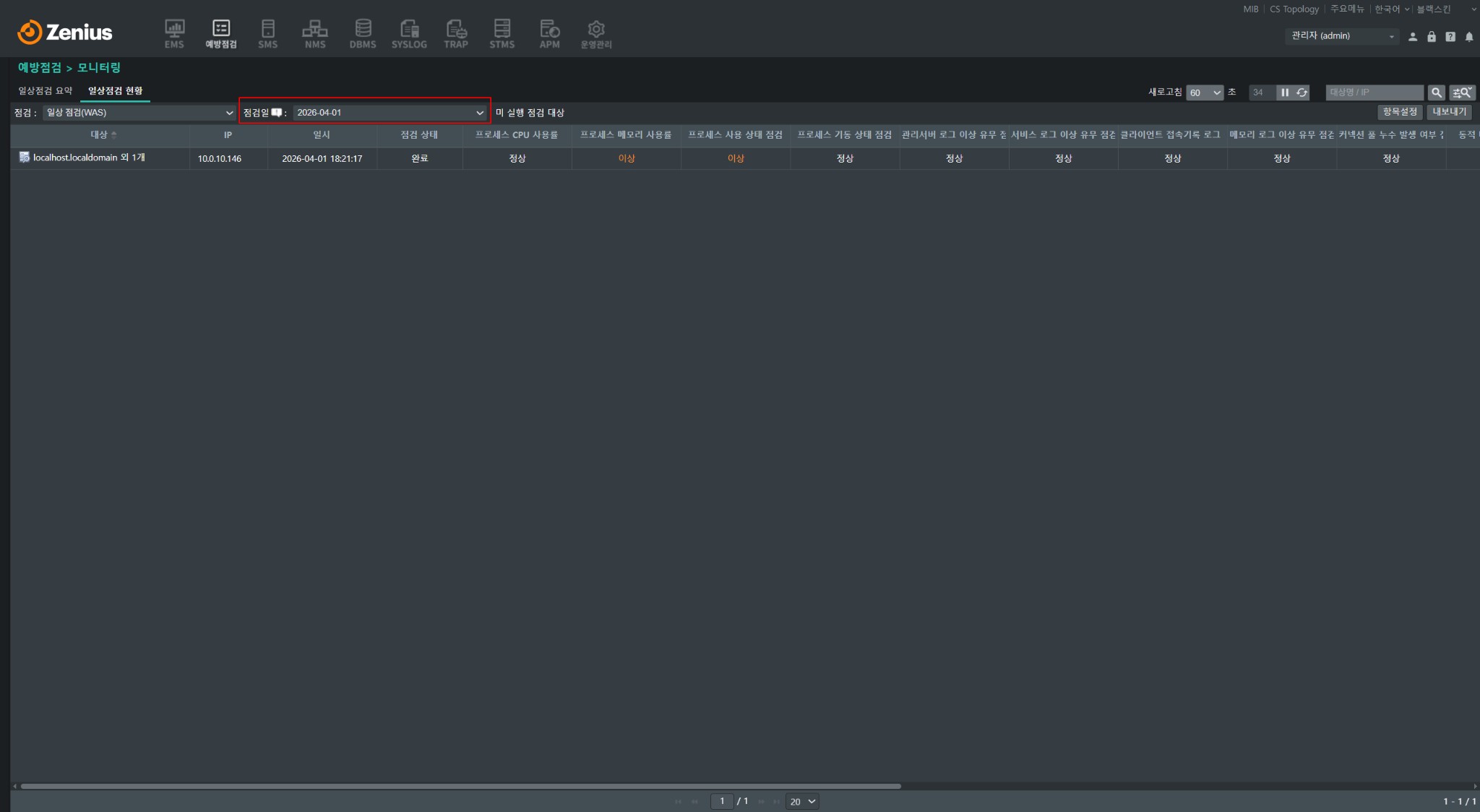
Task: Open the SMS server module
Action: pos(267,34)
